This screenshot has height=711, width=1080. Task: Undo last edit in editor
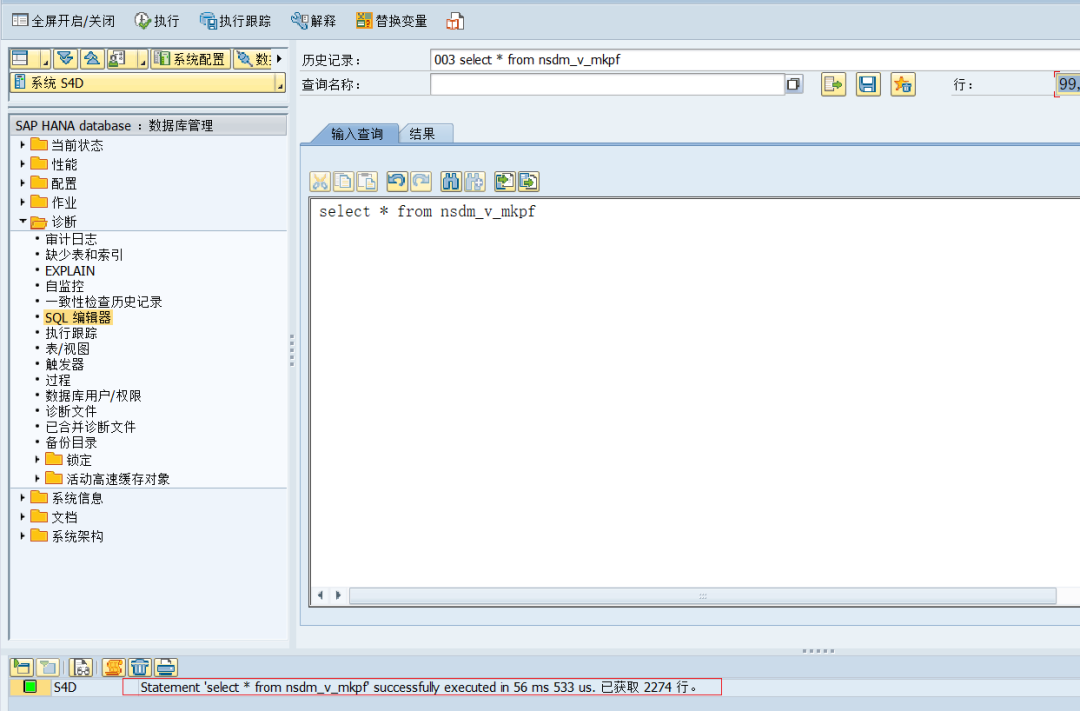(397, 181)
